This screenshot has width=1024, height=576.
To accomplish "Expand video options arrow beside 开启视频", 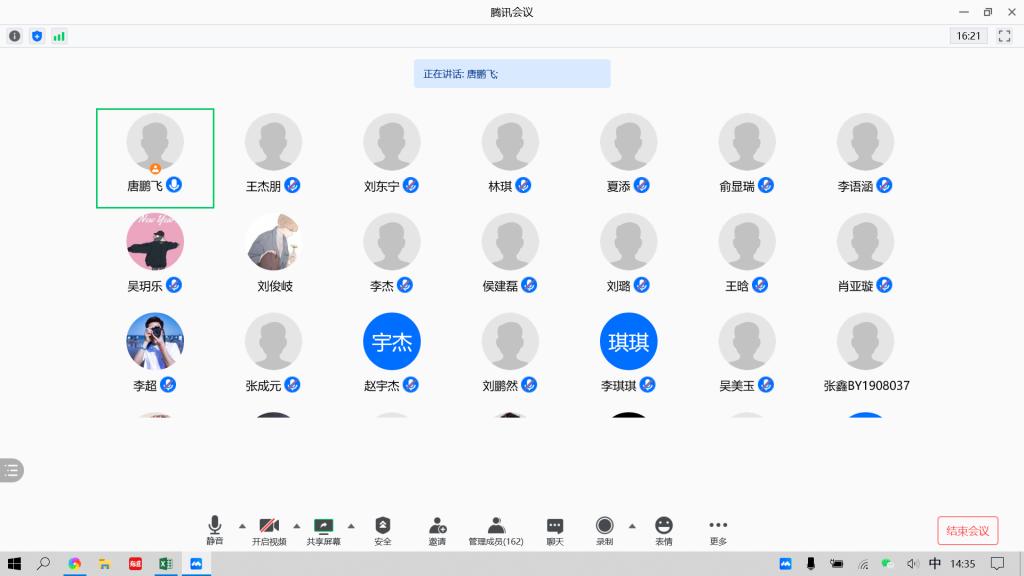I will (296, 525).
